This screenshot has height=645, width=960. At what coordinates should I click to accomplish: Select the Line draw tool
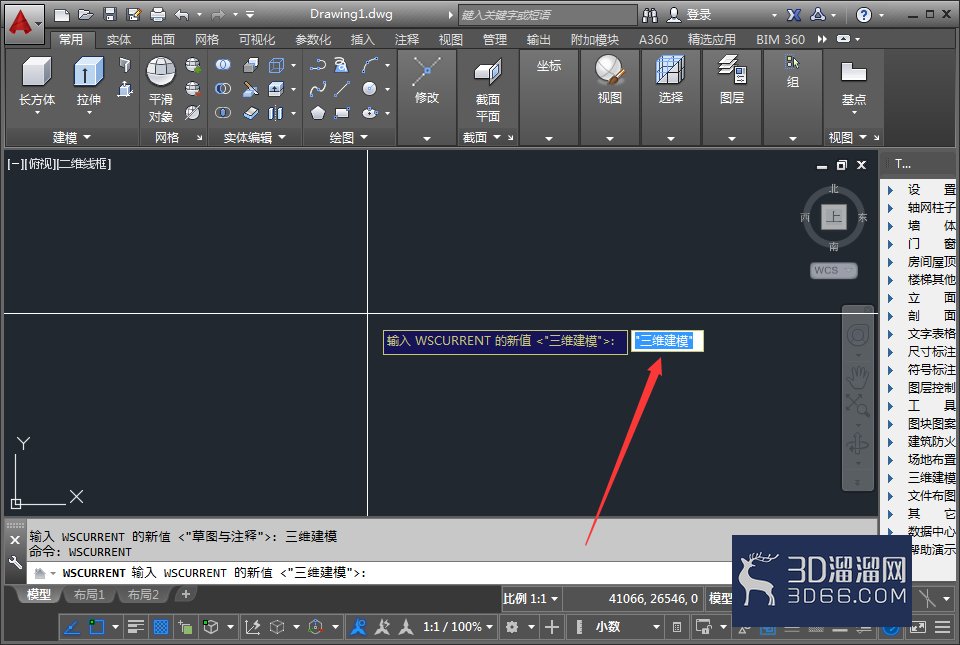click(342, 89)
